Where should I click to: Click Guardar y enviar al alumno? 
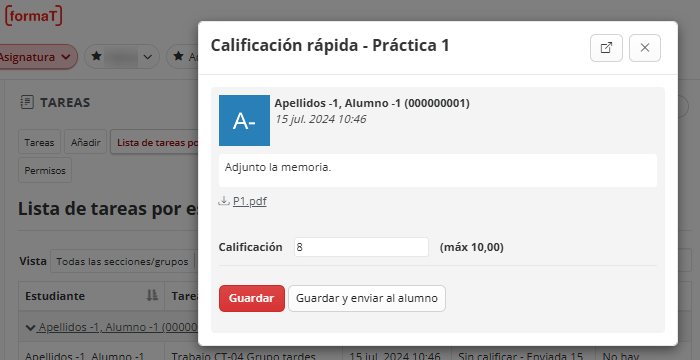[x=367, y=298]
